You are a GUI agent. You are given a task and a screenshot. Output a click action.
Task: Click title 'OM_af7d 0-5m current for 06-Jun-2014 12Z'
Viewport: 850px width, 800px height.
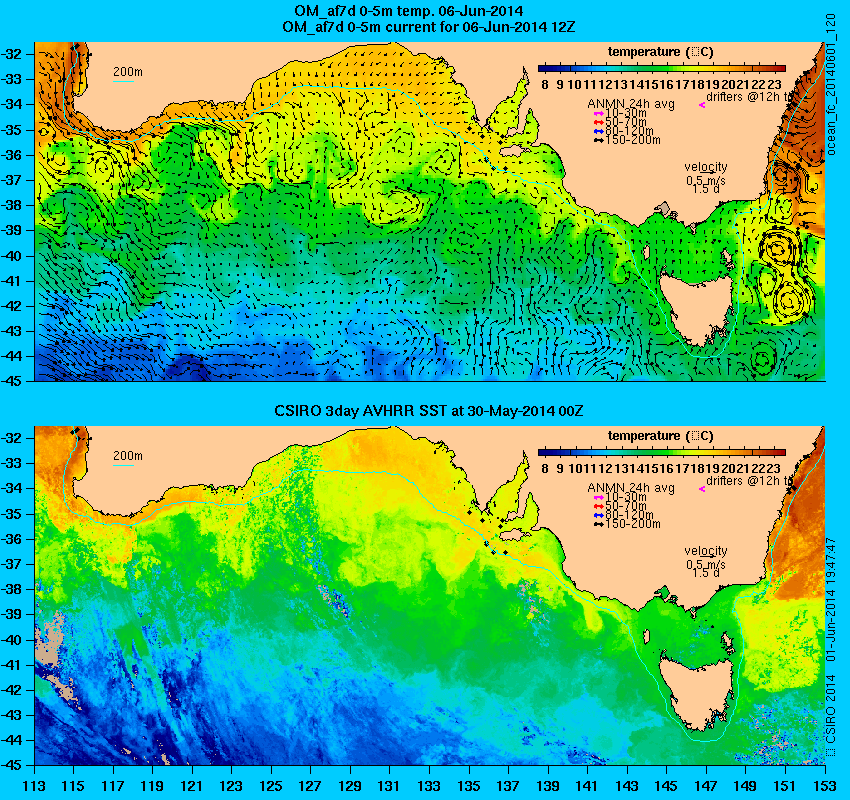429,27
